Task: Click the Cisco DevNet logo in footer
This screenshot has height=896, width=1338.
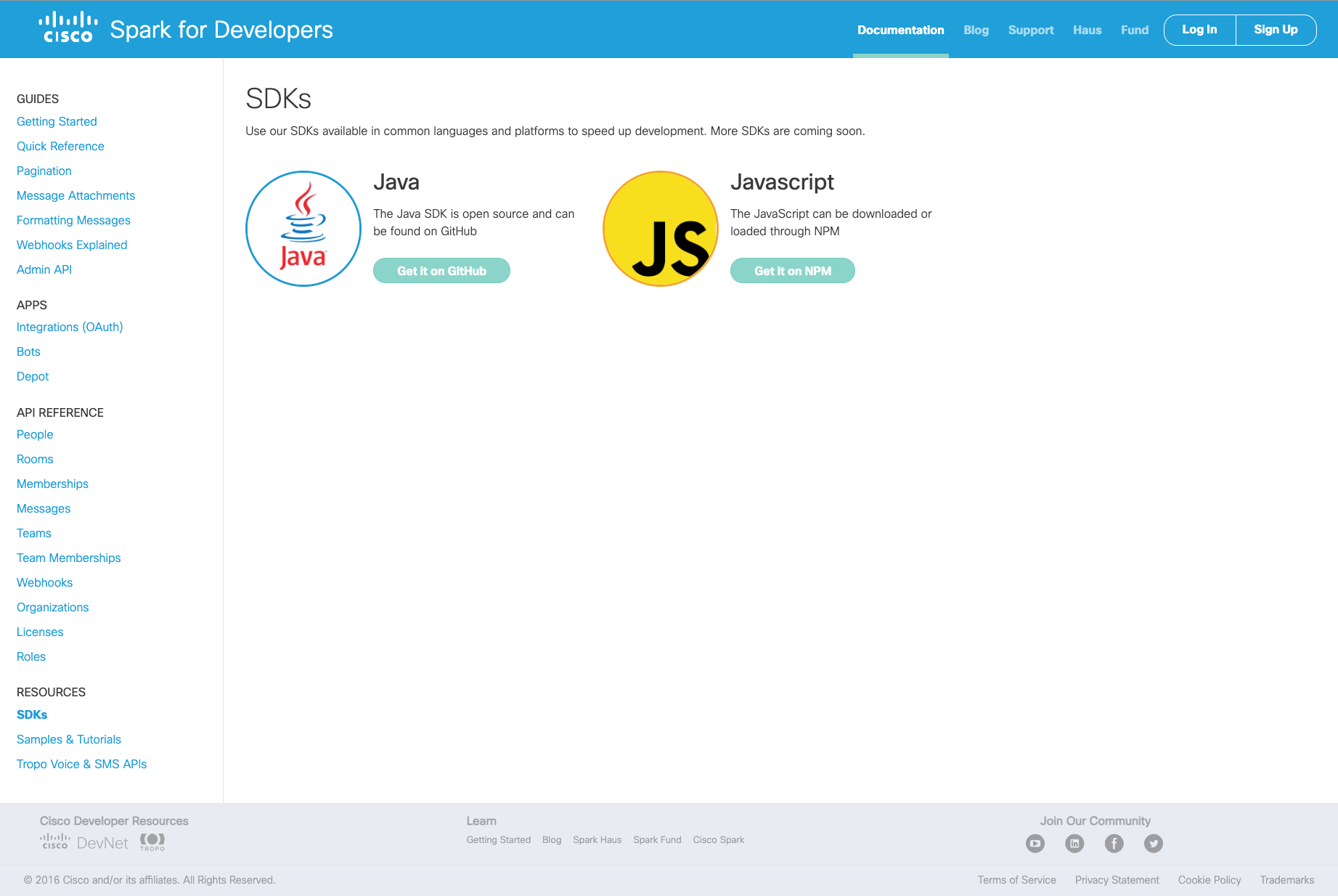Action: pyautogui.click(x=84, y=842)
